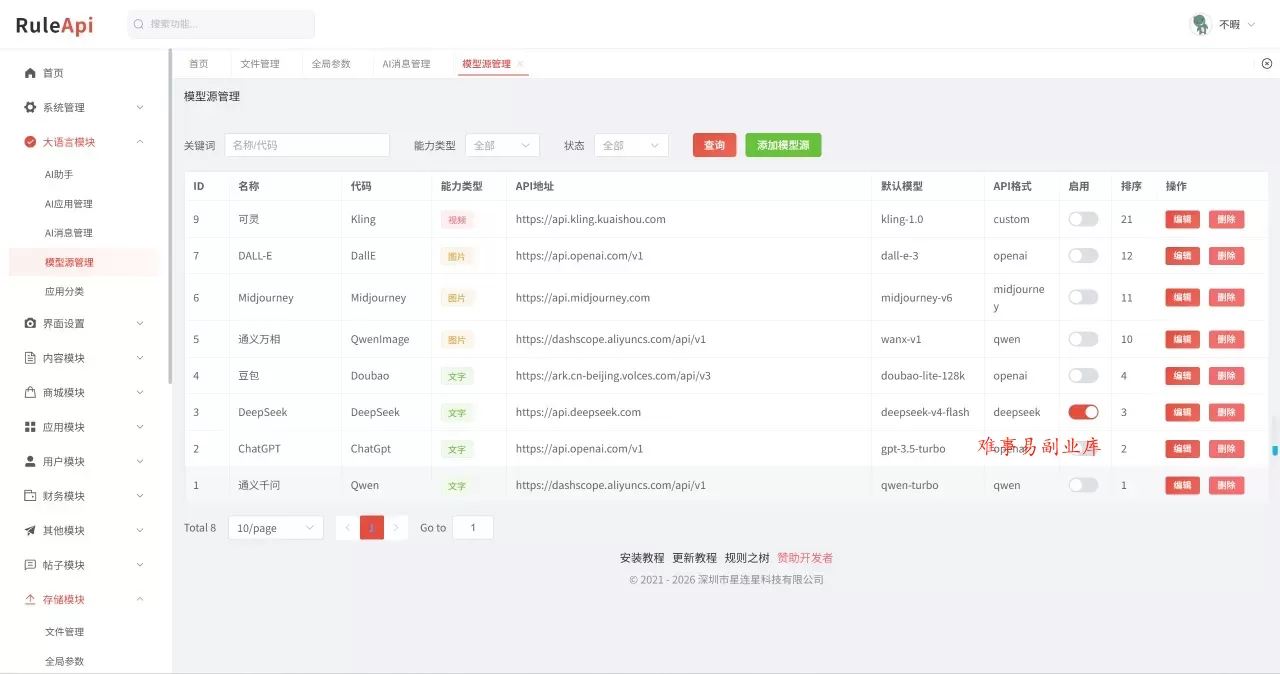The image size is (1280, 674).
Task: Click the circular close-all icon at tabs right
Action: (x=1267, y=63)
